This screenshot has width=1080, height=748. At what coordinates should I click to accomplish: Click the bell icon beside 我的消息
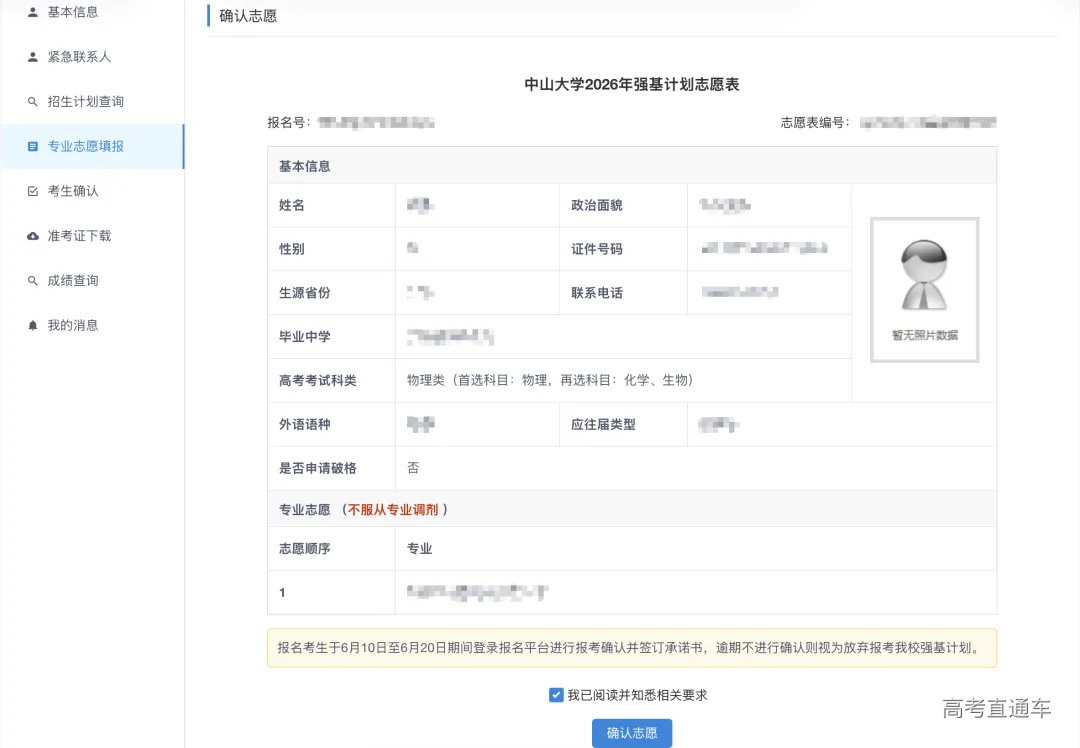pos(33,324)
